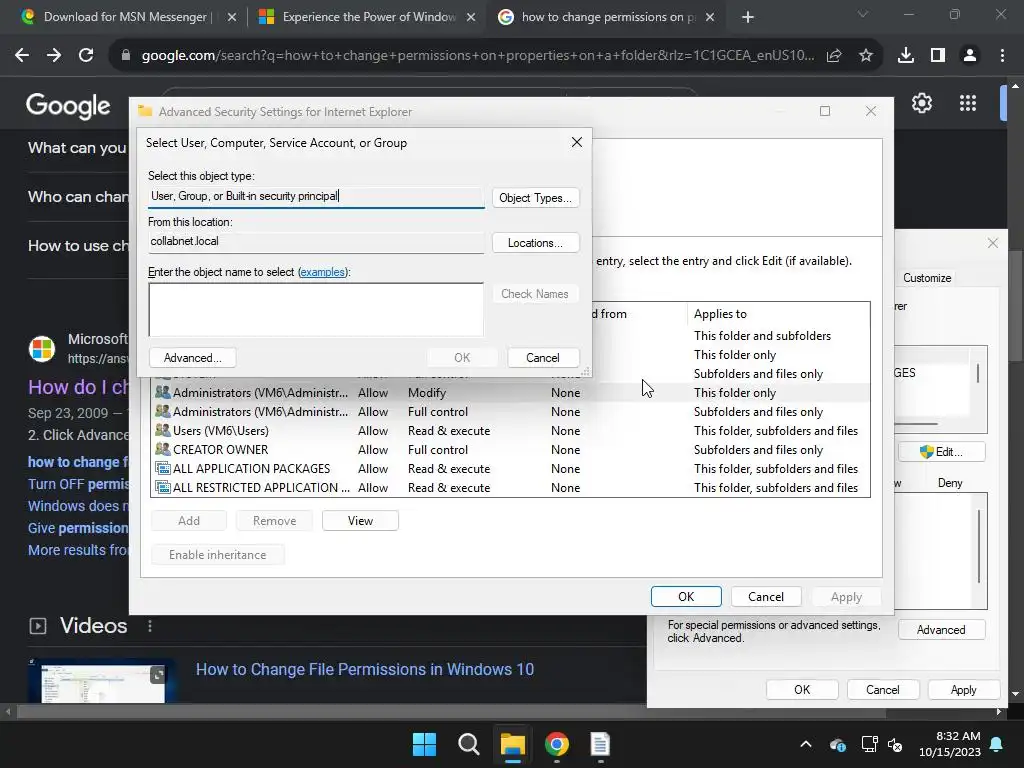Toggle Chrome side panel icon
The image size is (1024, 768).
click(938, 56)
